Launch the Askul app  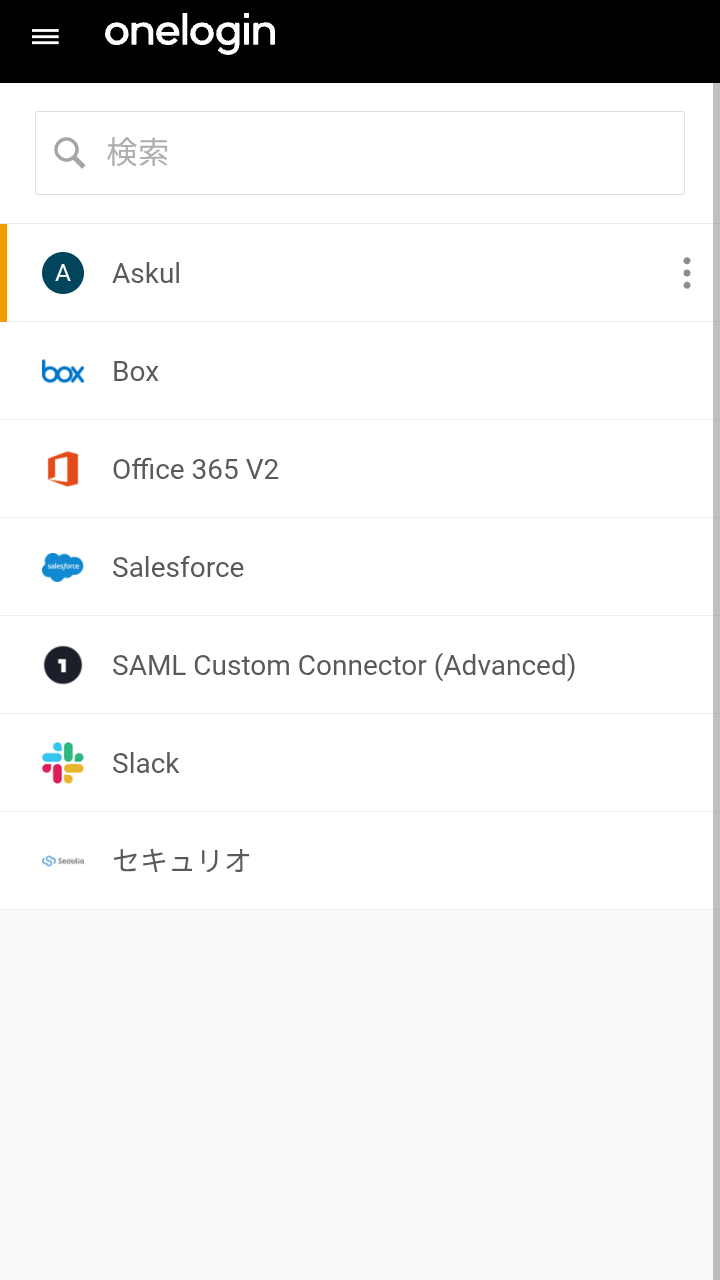[356, 273]
